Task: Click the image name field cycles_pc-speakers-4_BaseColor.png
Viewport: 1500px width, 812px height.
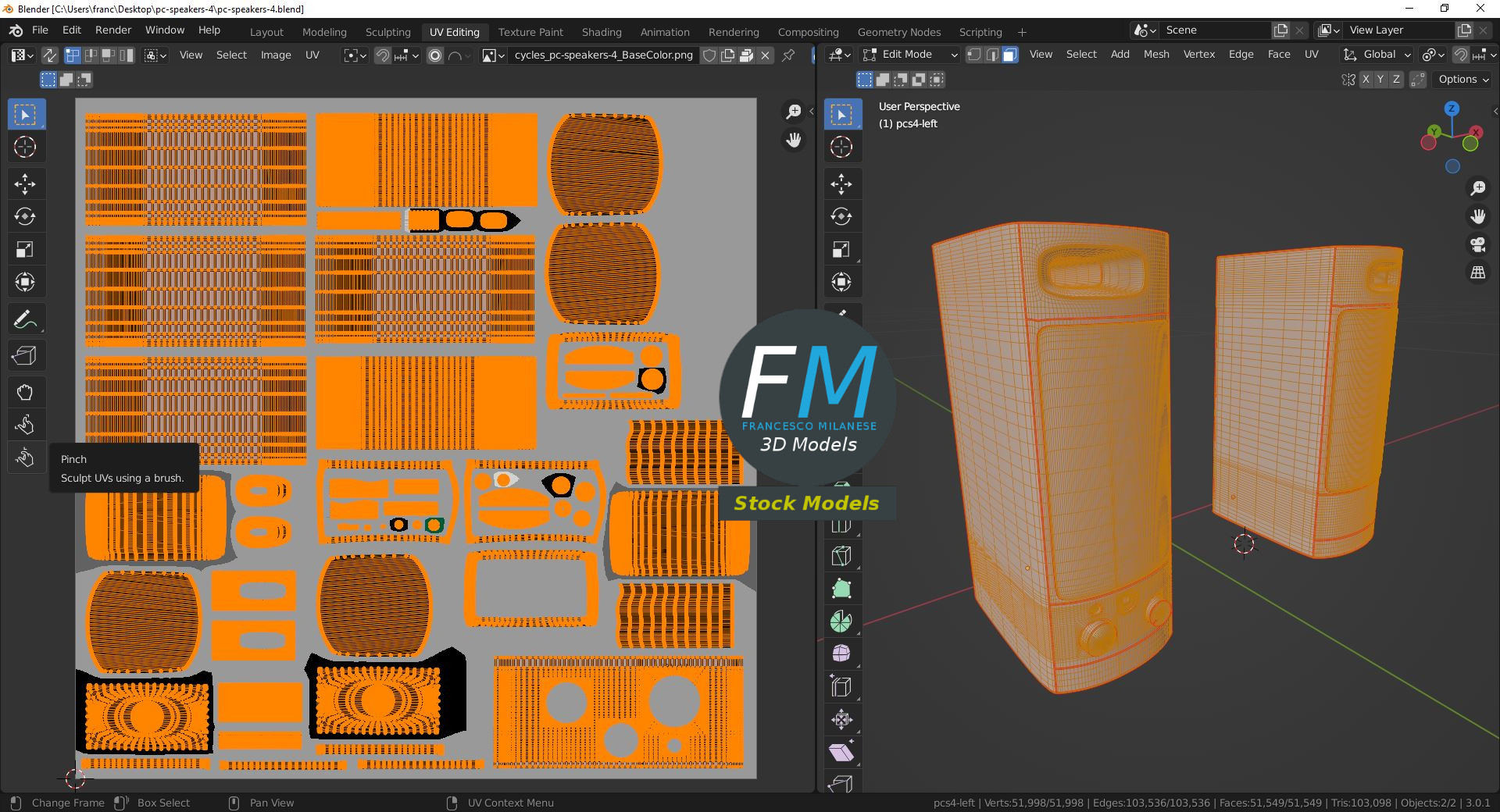Action: point(603,55)
